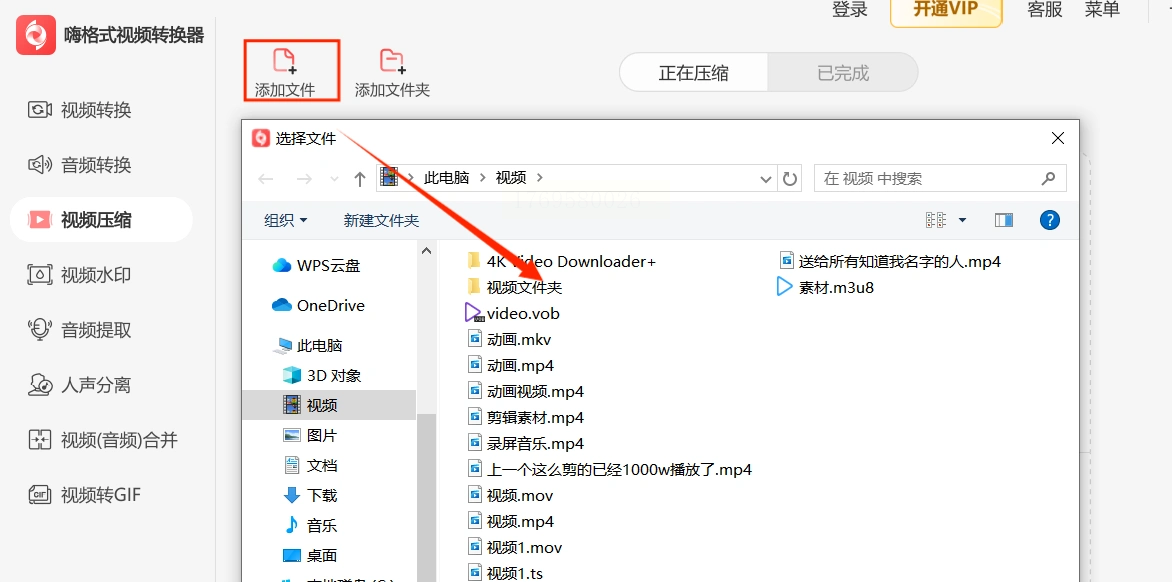The image size is (1172, 582).
Task: Select 视频压缩 in the sidebar
Action: point(101,220)
